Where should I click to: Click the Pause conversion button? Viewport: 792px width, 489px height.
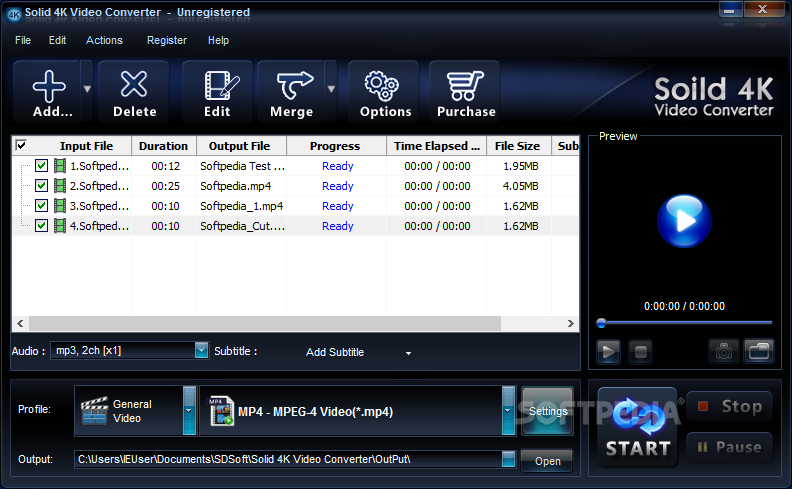point(730,447)
